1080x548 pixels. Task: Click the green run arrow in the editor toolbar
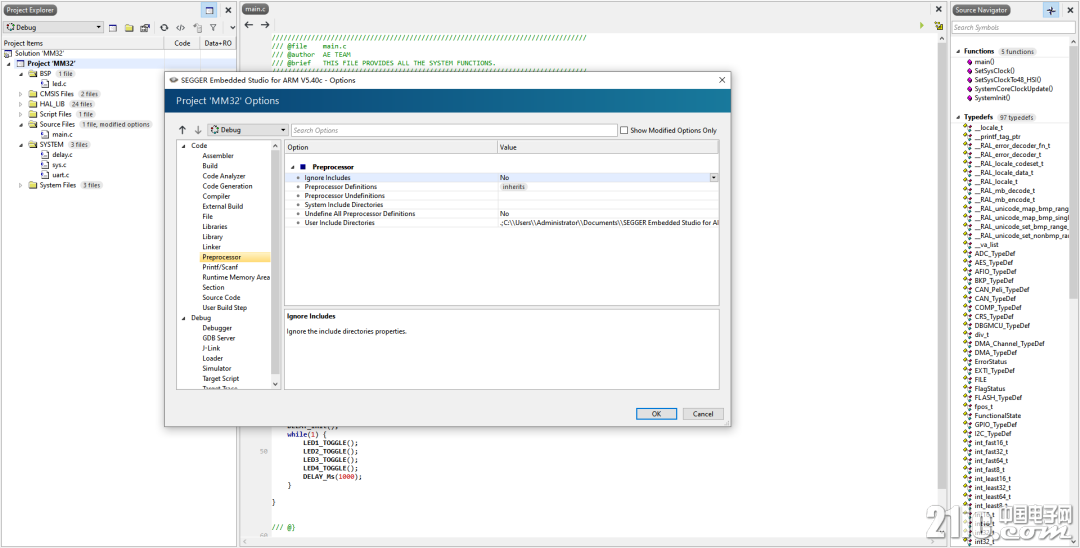tap(922, 25)
